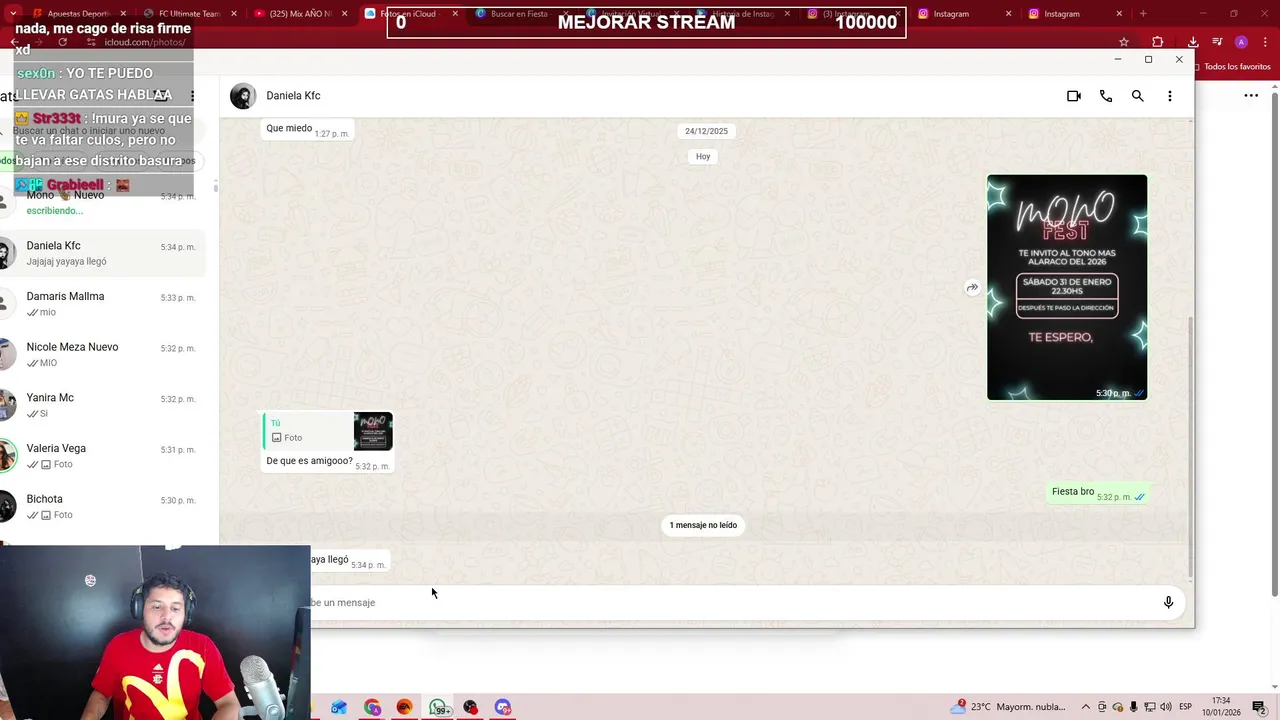Switch to Buscar en Fiesta tab
This screenshot has width=1280, height=720.
pyautogui.click(x=518, y=14)
